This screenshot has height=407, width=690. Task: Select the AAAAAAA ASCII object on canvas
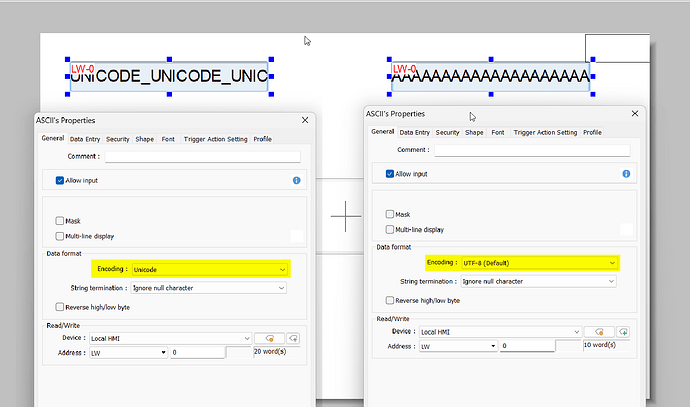coord(491,77)
